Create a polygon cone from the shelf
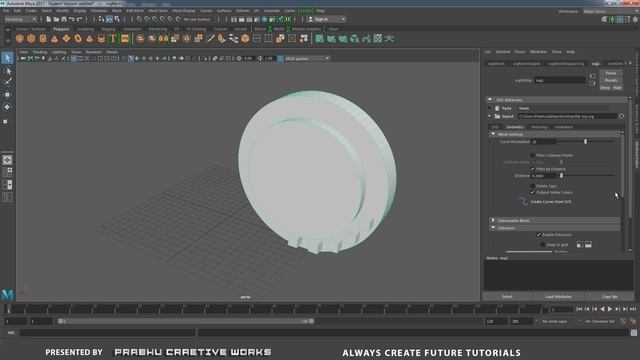This screenshot has height=360, width=640. pyautogui.click(x=54, y=39)
